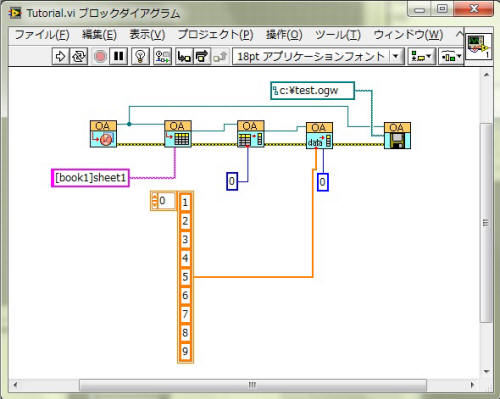Expand the Align Objects dropdown
500x399 pixels.
coord(422,56)
